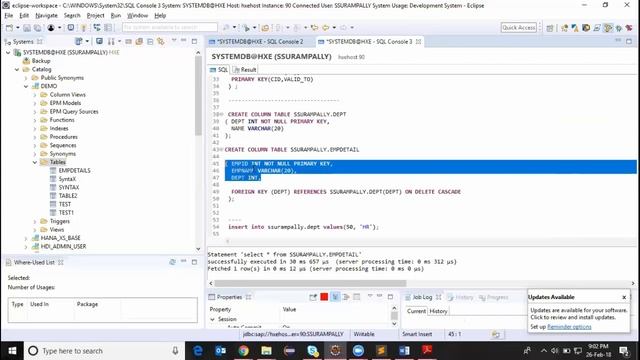This screenshot has width=640, height=360.
Task: Click the Save toolbar icon
Action: click(x=27, y=28)
